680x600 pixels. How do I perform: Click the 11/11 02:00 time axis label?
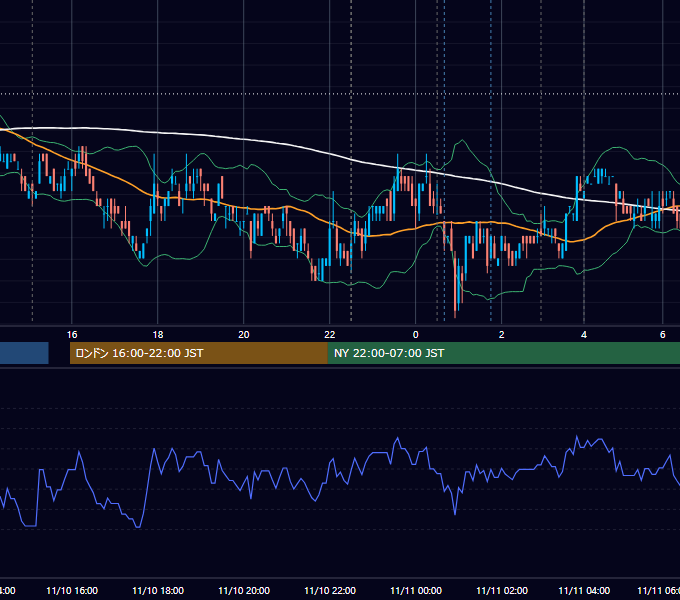(502, 590)
